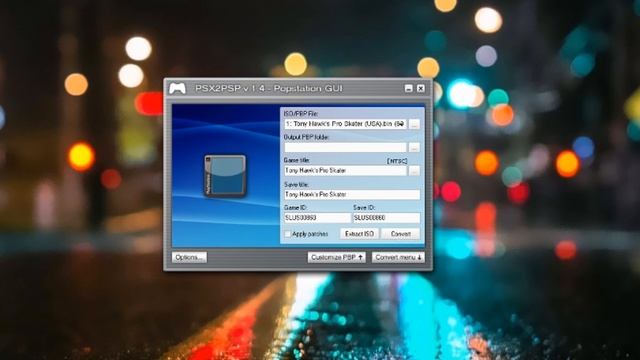The width and height of the screenshot is (640, 360).
Task: Click the Save ID field
Action: click(x=386, y=218)
